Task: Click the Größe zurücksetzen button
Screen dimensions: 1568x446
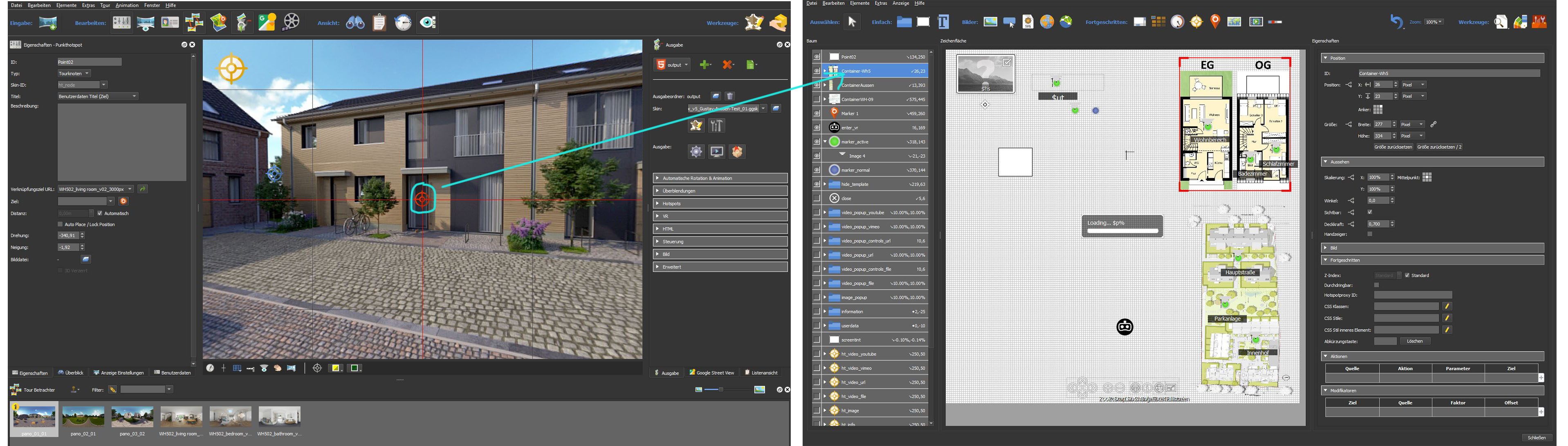Action: point(1393,147)
